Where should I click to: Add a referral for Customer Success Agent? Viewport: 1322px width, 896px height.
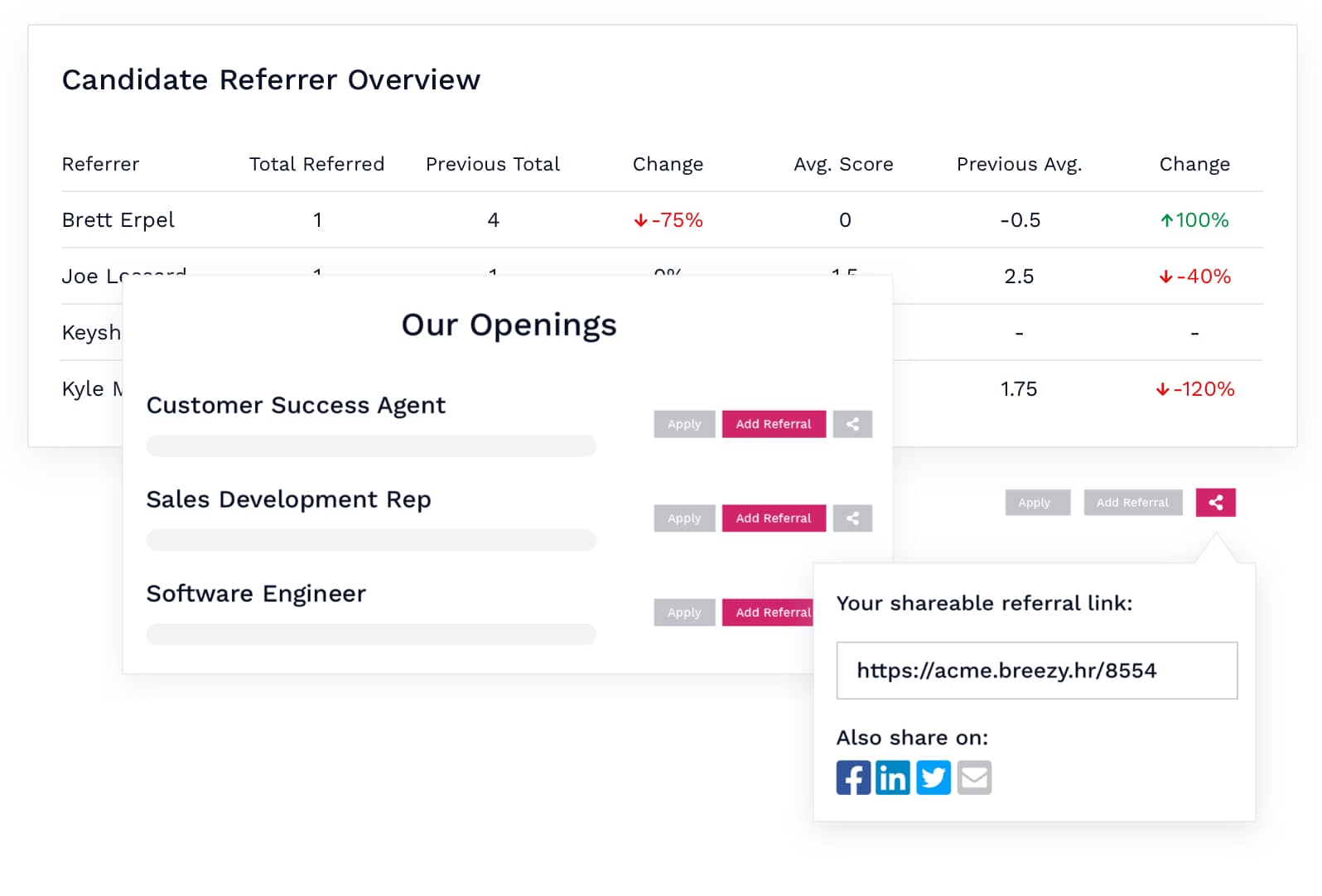774,424
